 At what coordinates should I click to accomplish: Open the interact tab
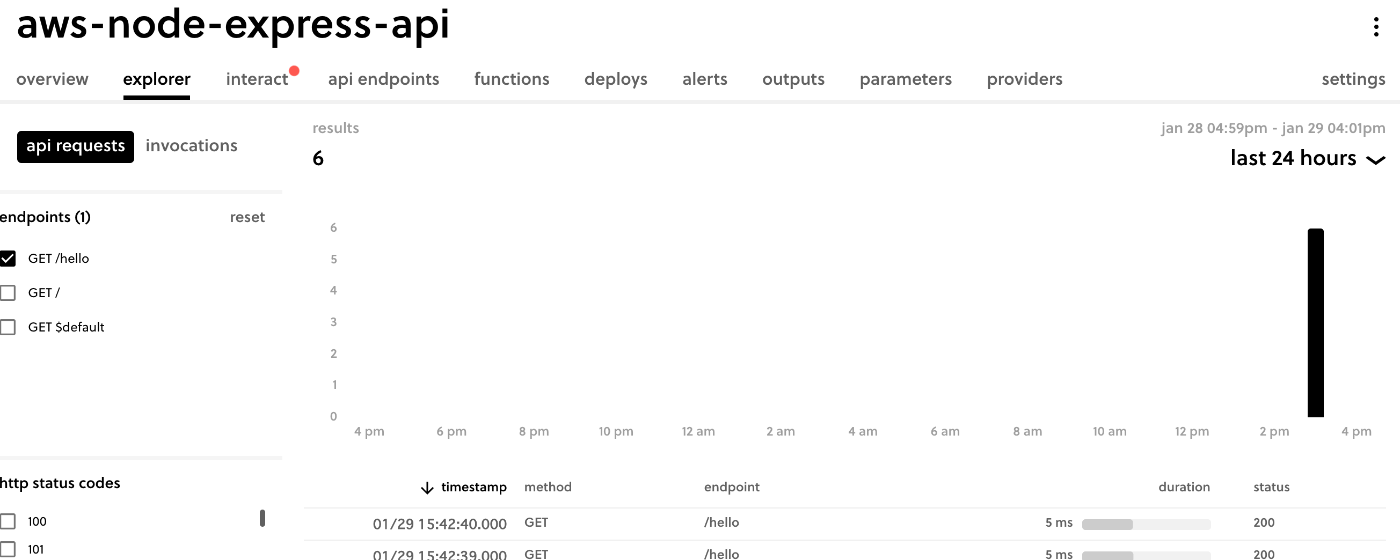pos(257,79)
